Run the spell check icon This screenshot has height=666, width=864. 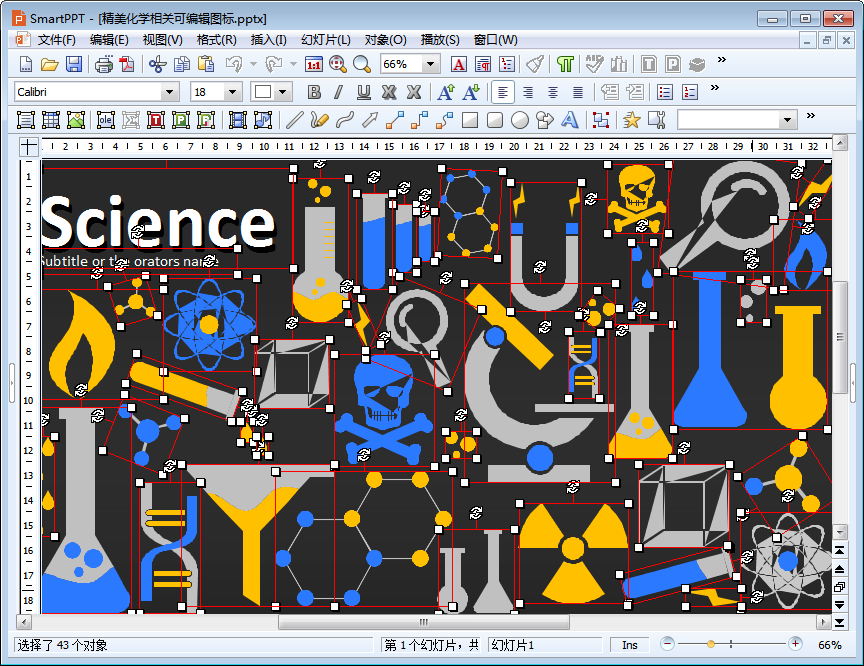(594, 64)
